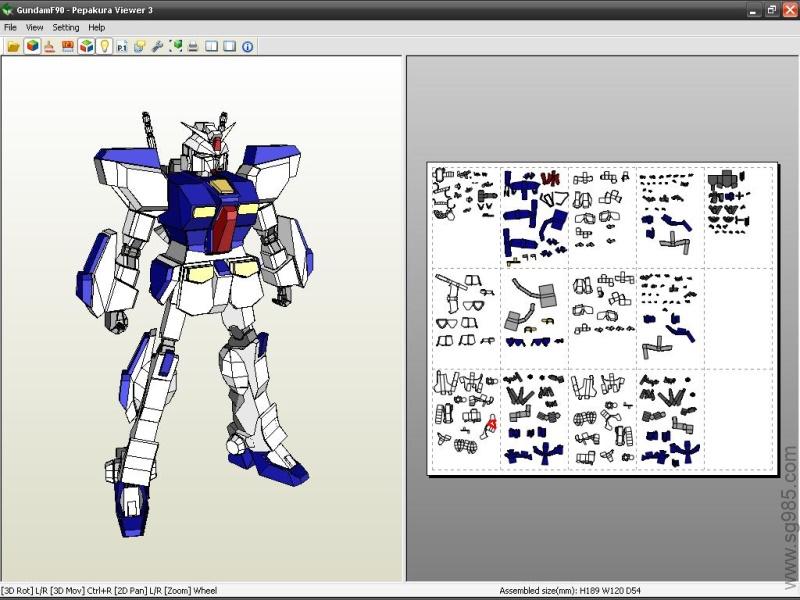This screenshot has height=600, width=800.
Task: Open the Help menu
Action: [x=97, y=27]
